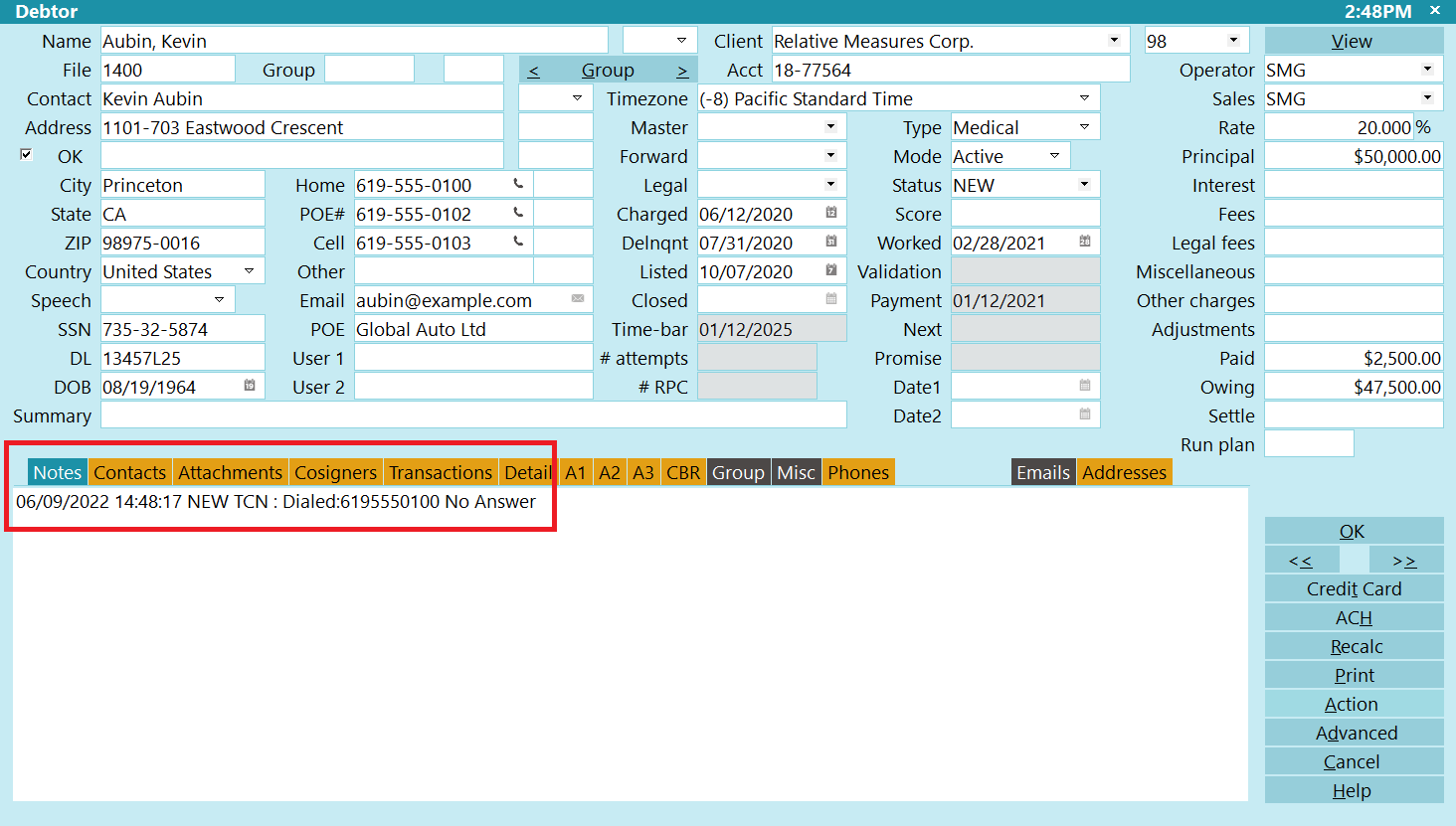Open the Status dropdown list

tap(1084, 185)
